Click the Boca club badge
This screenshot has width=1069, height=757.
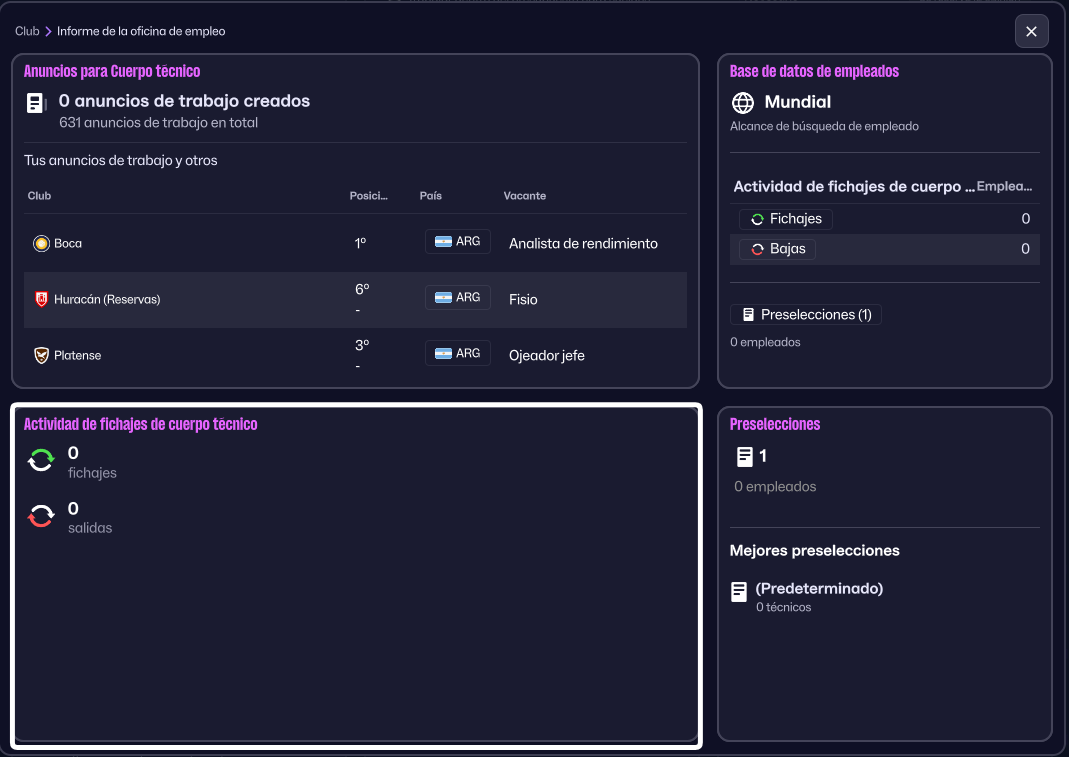click(42, 243)
